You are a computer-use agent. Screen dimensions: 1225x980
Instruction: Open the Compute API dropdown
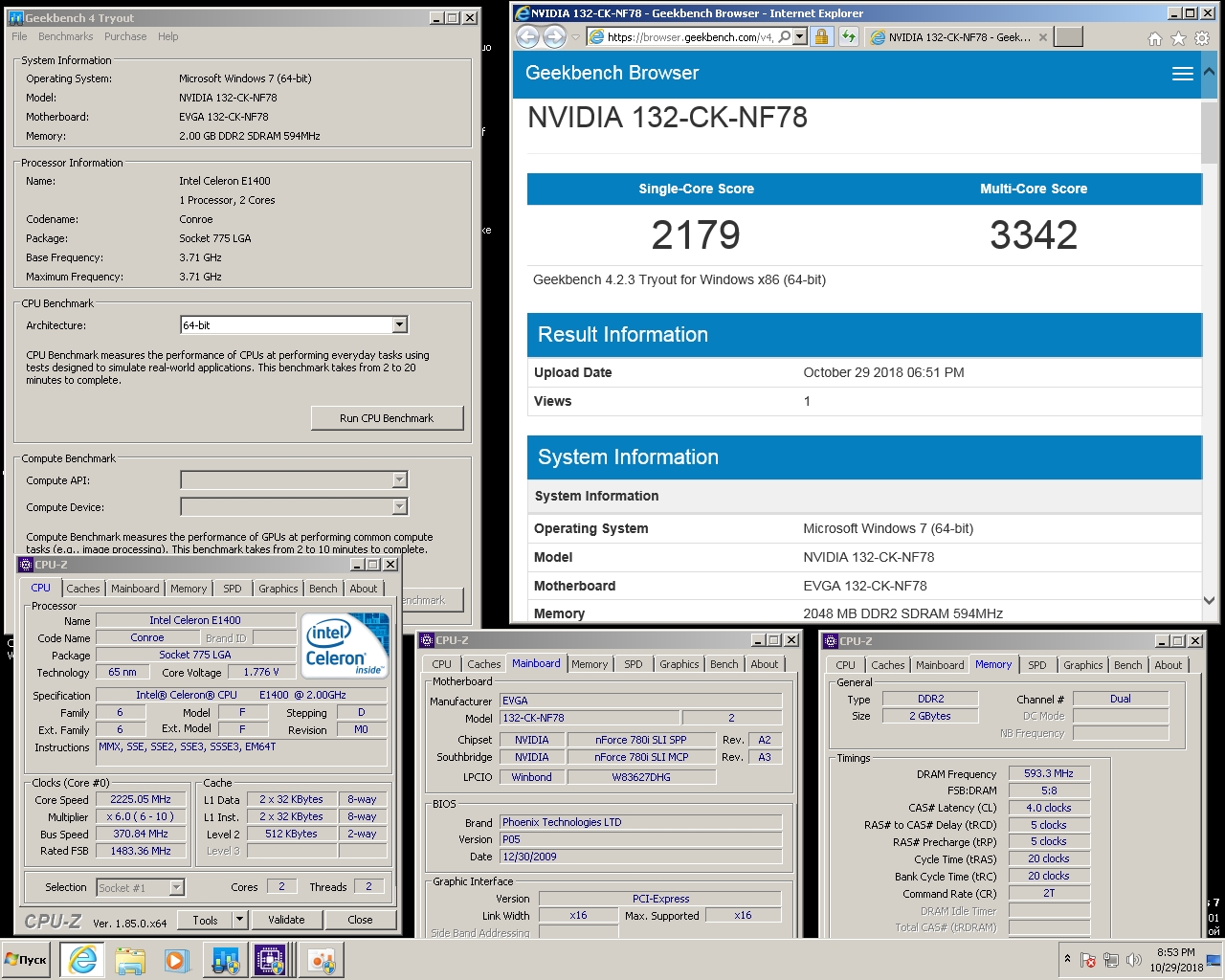click(x=399, y=479)
